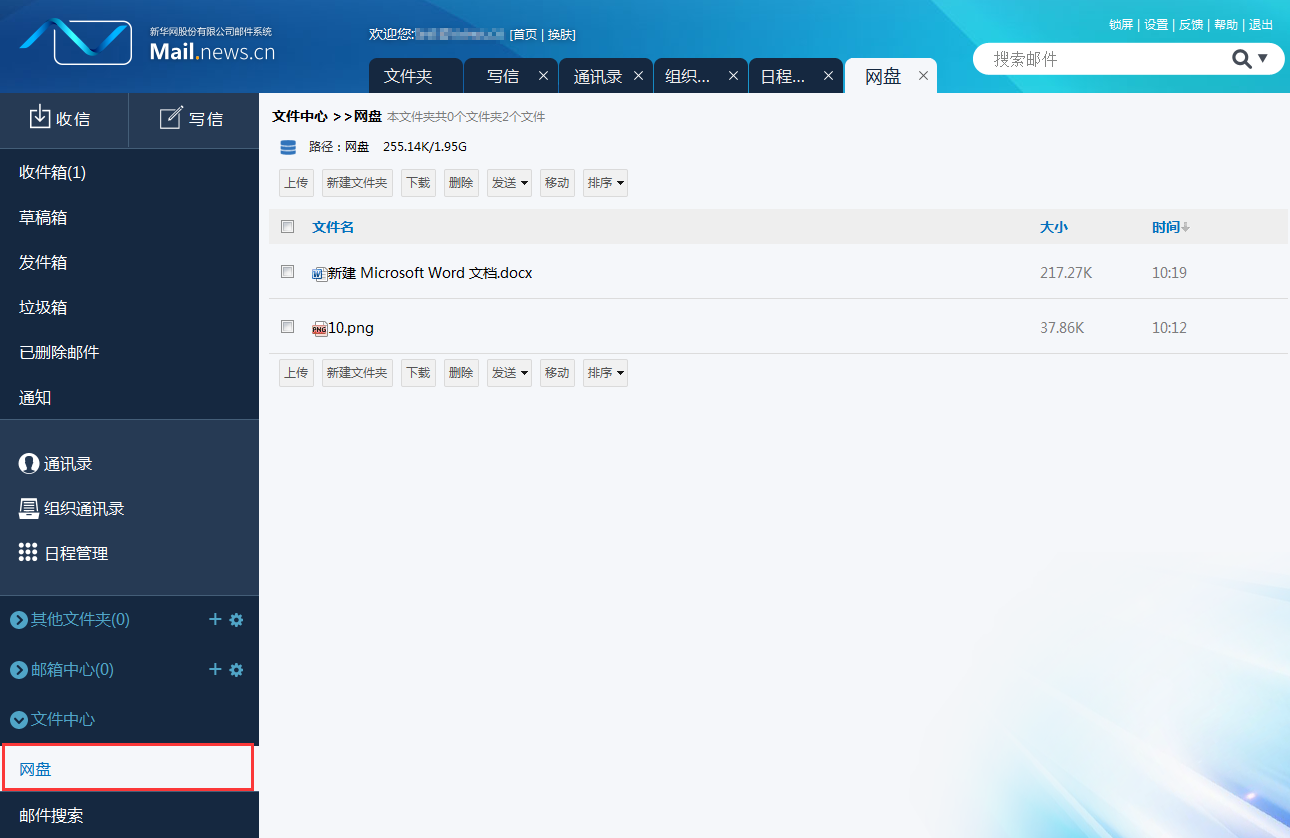Click the bottom 新建文件夹 button
This screenshot has height=838, width=1290.
[x=357, y=373]
